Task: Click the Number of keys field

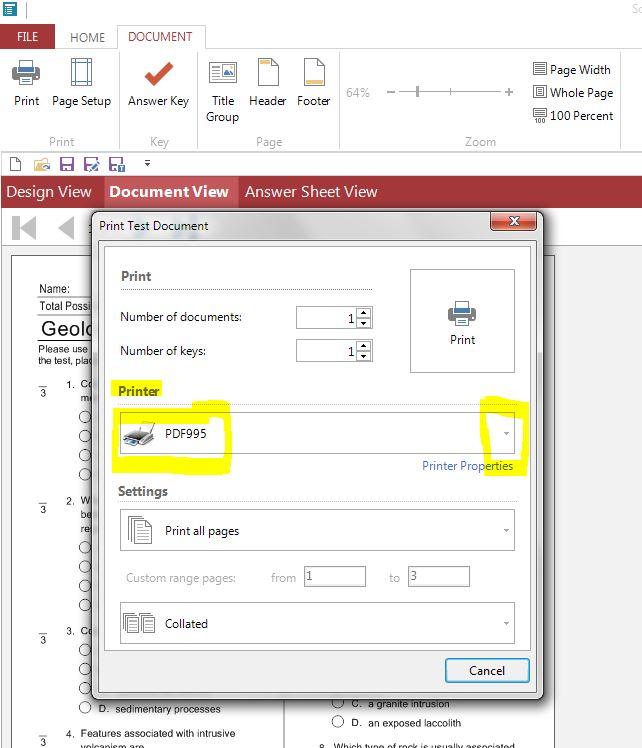Action: coord(327,351)
